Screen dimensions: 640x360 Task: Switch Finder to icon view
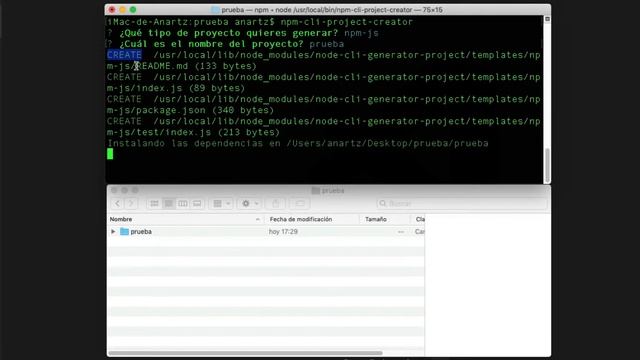[x=154, y=203]
